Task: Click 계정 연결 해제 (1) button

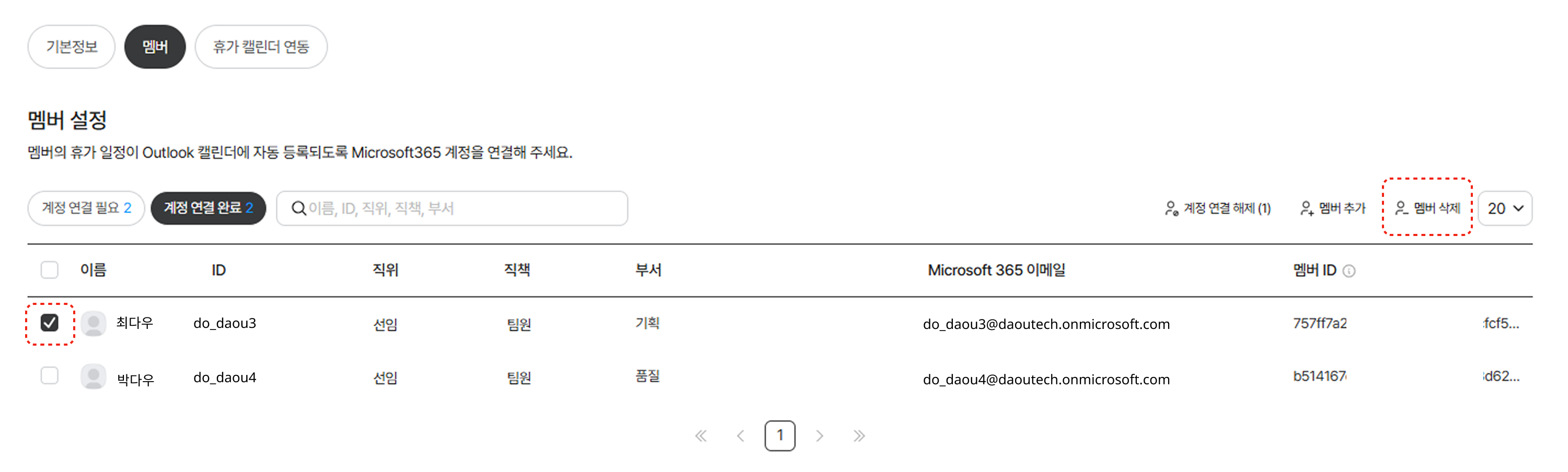Action: tap(1218, 209)
